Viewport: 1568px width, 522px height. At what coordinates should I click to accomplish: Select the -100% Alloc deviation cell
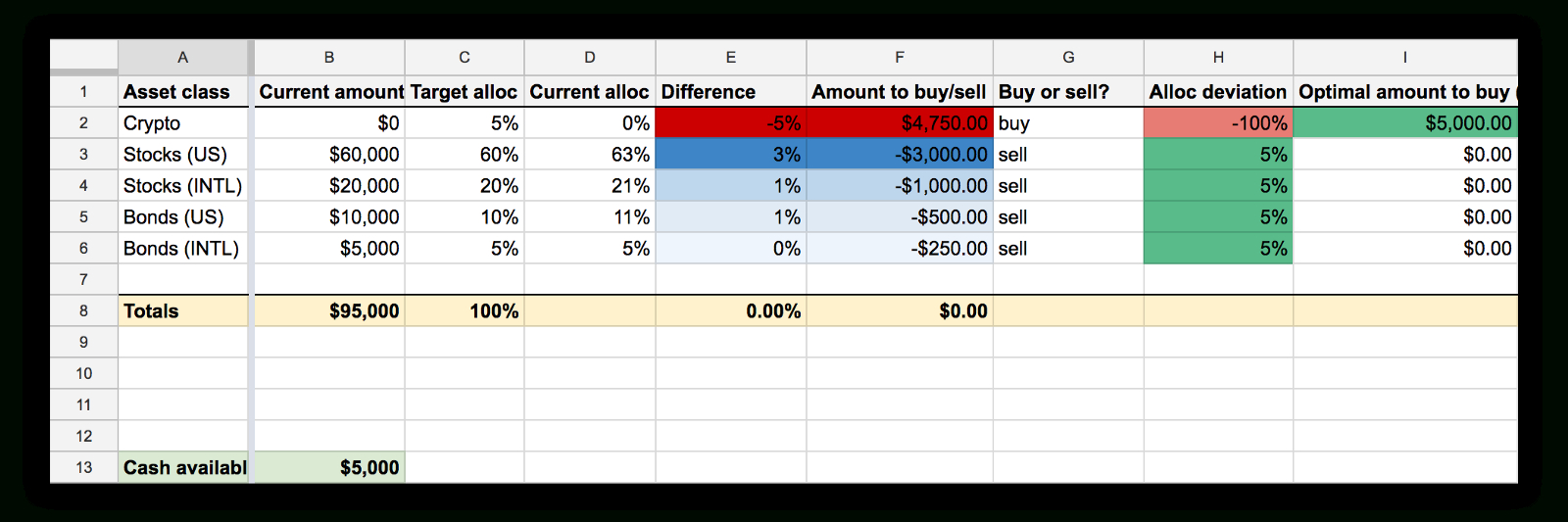pos(1218,123)
